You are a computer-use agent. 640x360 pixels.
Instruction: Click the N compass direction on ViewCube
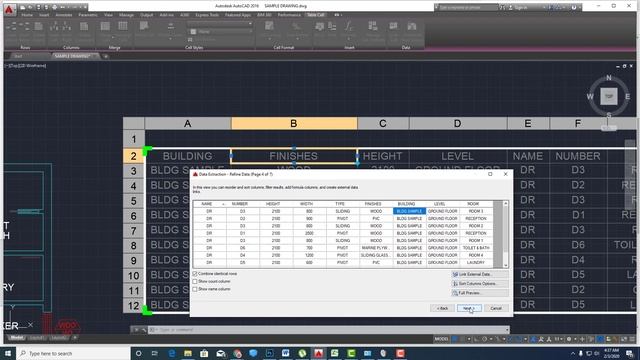pyautogui.click(x=609, y=78)
